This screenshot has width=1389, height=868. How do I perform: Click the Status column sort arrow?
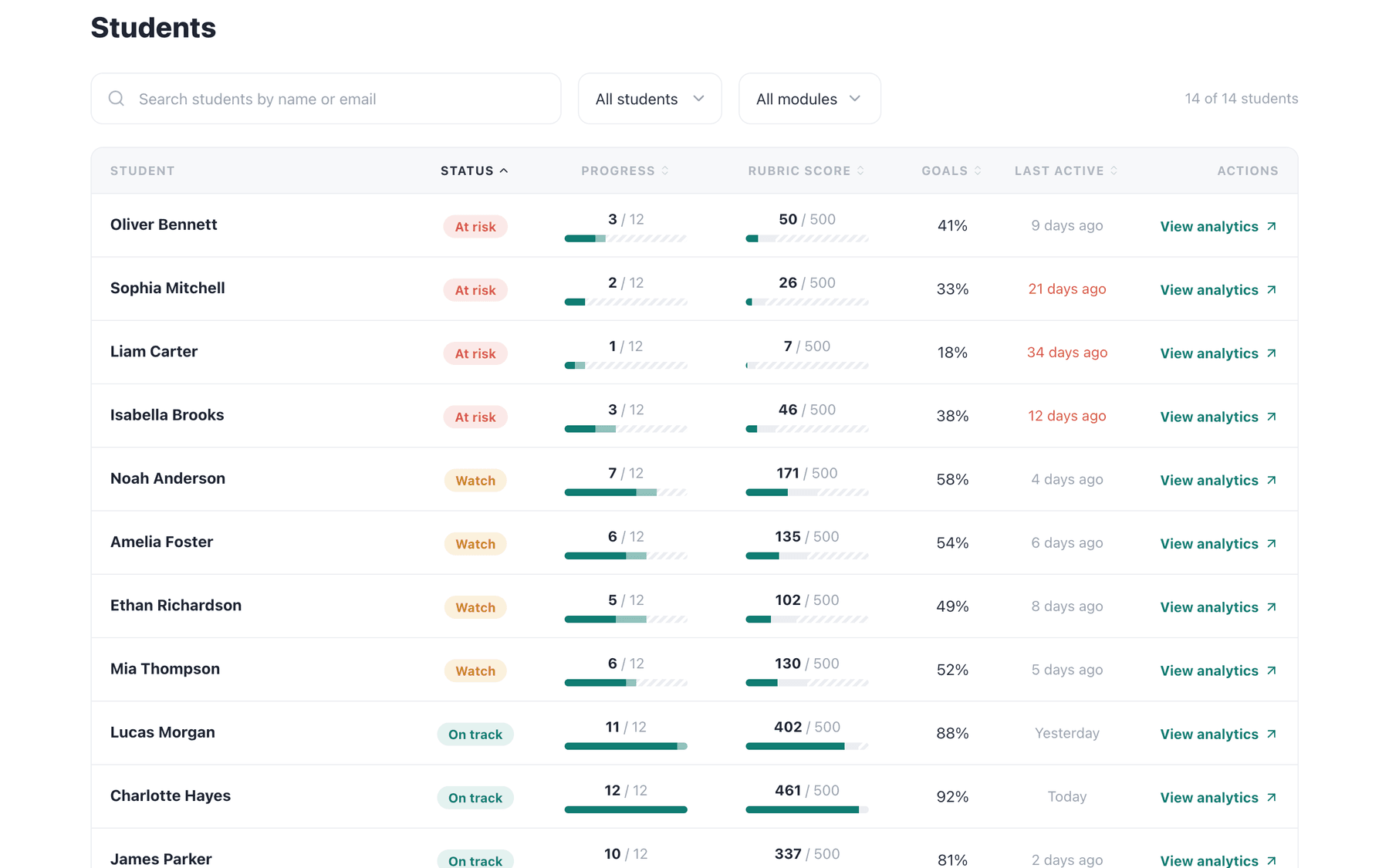pos(504,171)
